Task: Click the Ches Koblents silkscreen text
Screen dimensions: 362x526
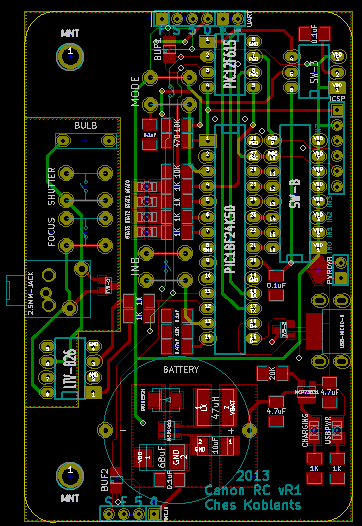Action: tap(253, 505)
